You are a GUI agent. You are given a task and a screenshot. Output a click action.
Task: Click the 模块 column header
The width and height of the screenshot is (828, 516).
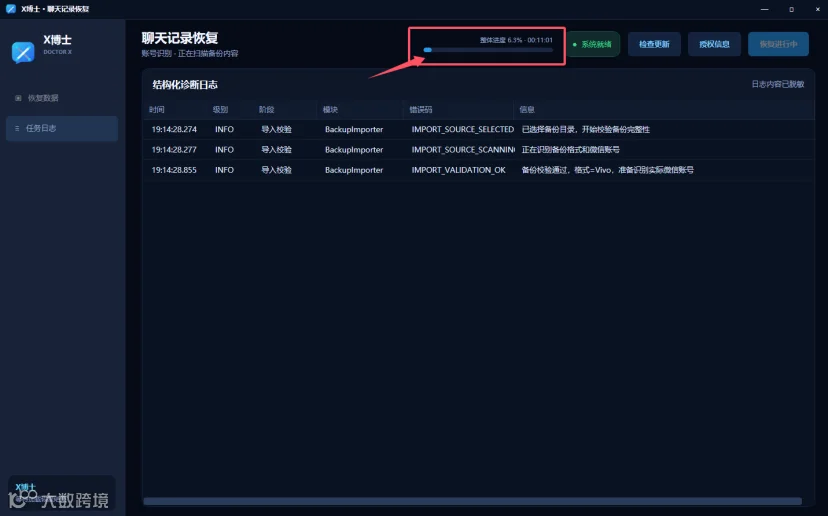coord(331,110)
